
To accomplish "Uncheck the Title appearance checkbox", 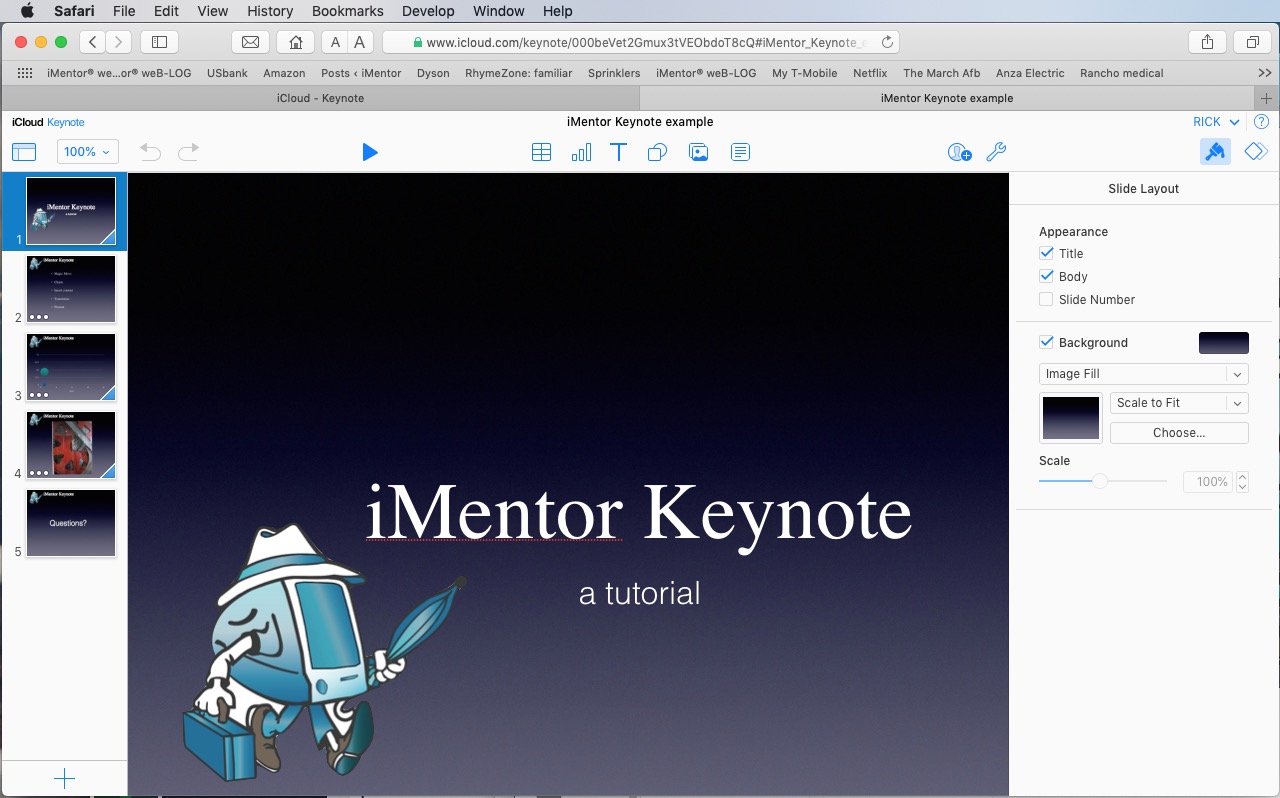I will (1046, 253).
